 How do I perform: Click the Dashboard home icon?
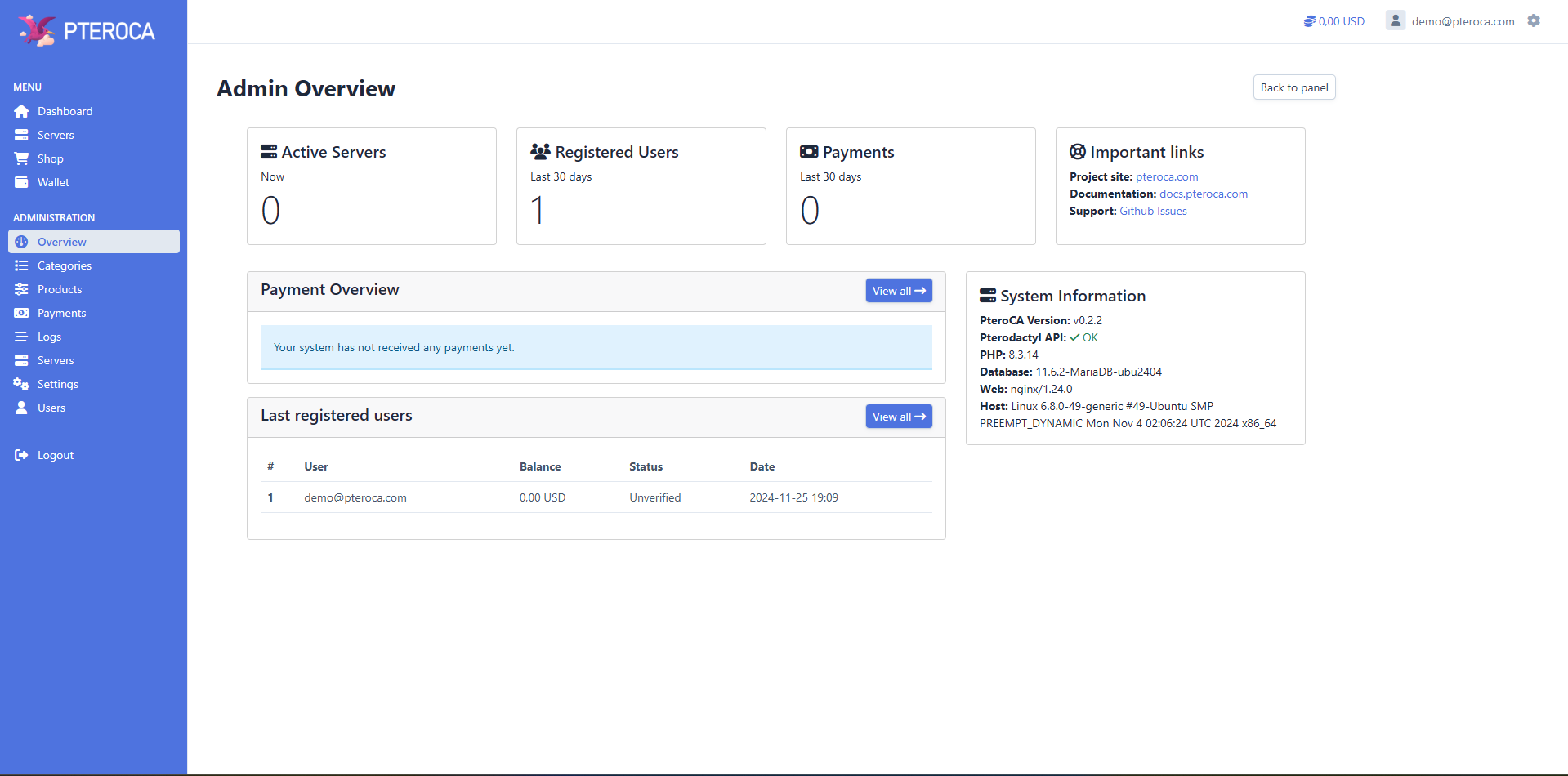(21, 111)
